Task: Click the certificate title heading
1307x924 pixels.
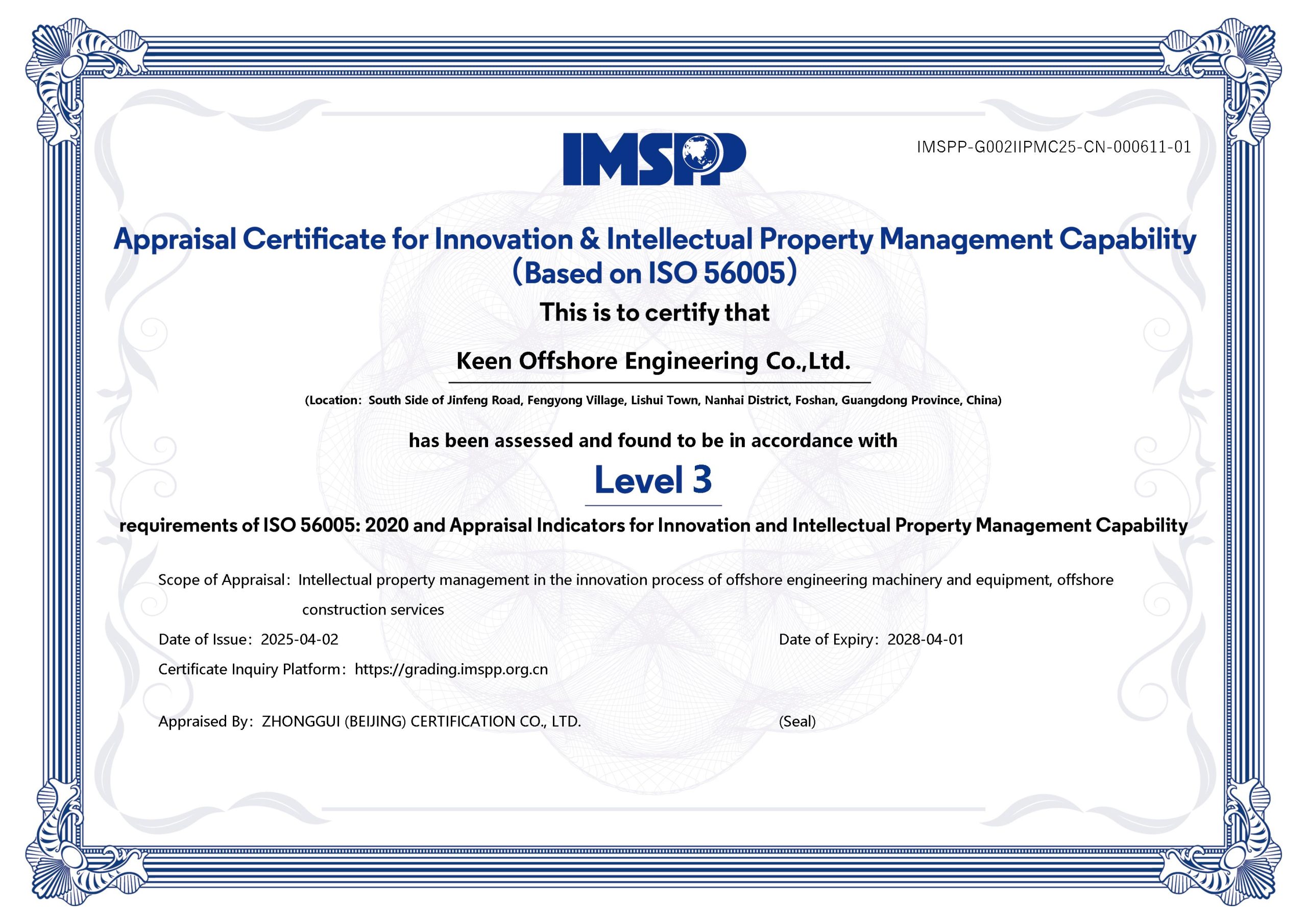Action: click(x=653, y=239)
